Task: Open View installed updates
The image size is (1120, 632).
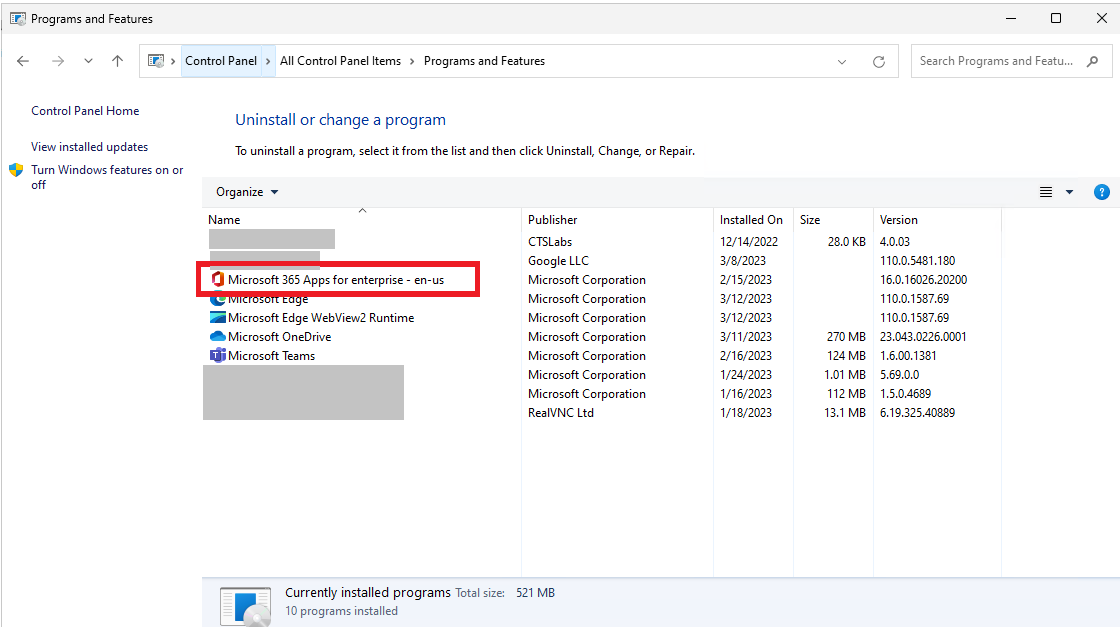Action: (x=90, y=146)
